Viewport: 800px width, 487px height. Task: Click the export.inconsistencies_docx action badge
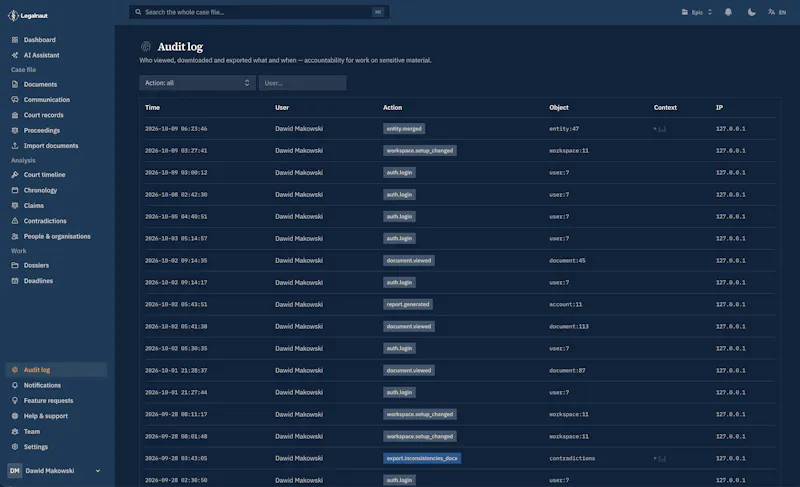tap(422, 458)
